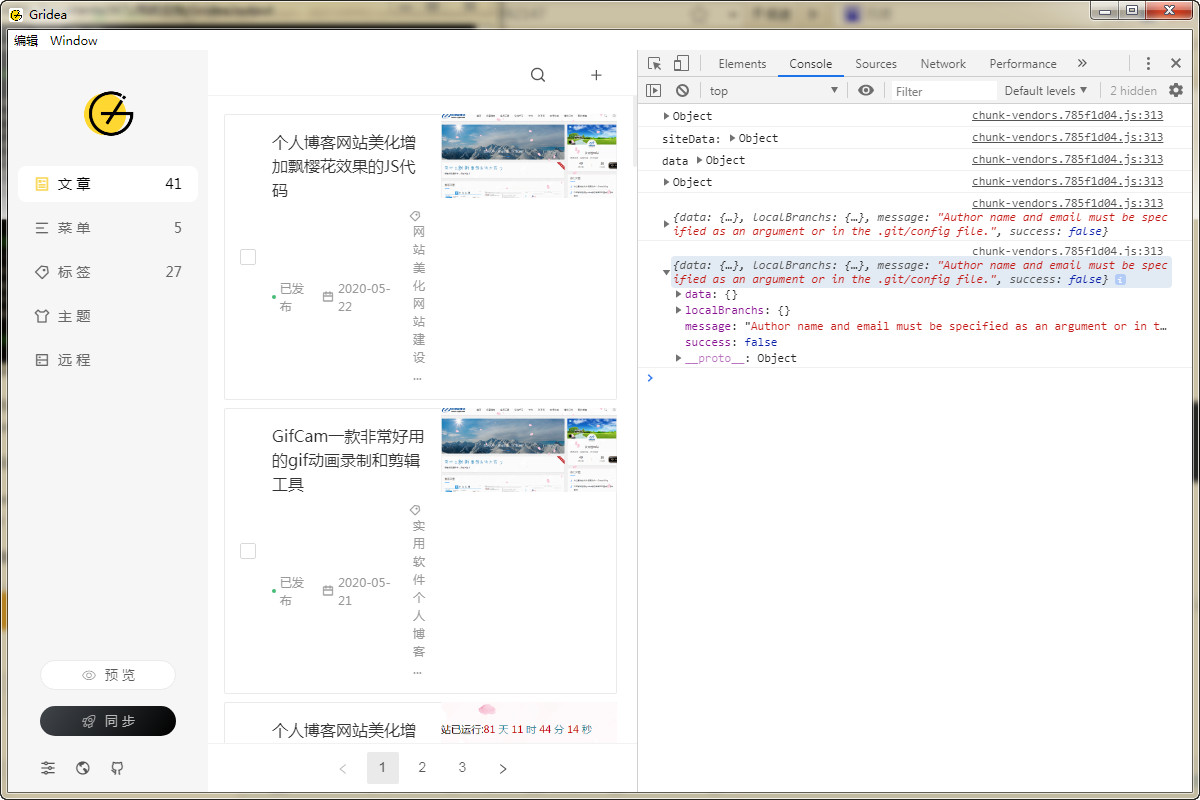Image resolution: width=1200 pixels, height=800 pixels.
Task: Click the search magnifier icon above articles
Action: pyautogui.click(x=538, y=75)
